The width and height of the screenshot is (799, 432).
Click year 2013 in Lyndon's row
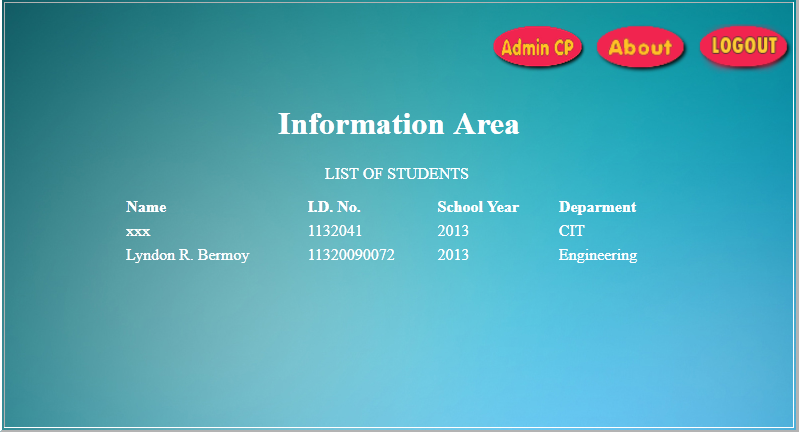[453, 255]
